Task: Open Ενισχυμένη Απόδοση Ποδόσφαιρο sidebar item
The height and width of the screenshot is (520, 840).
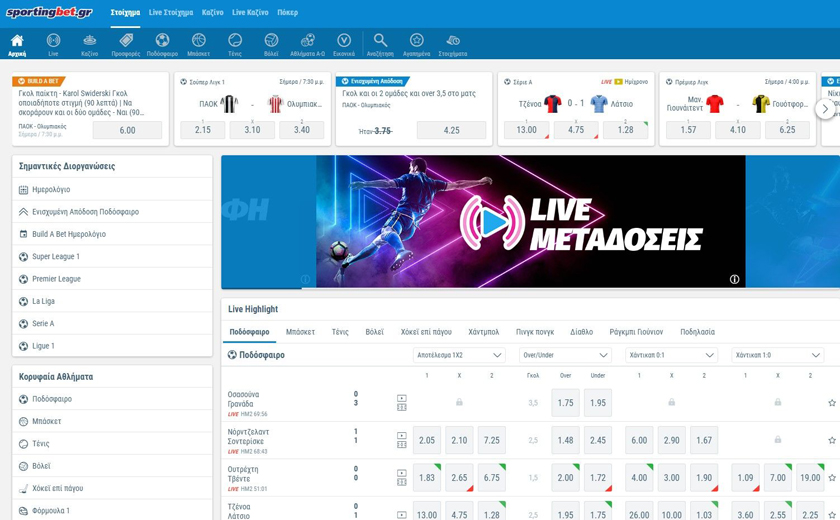Action: click(x=112, y=212)
